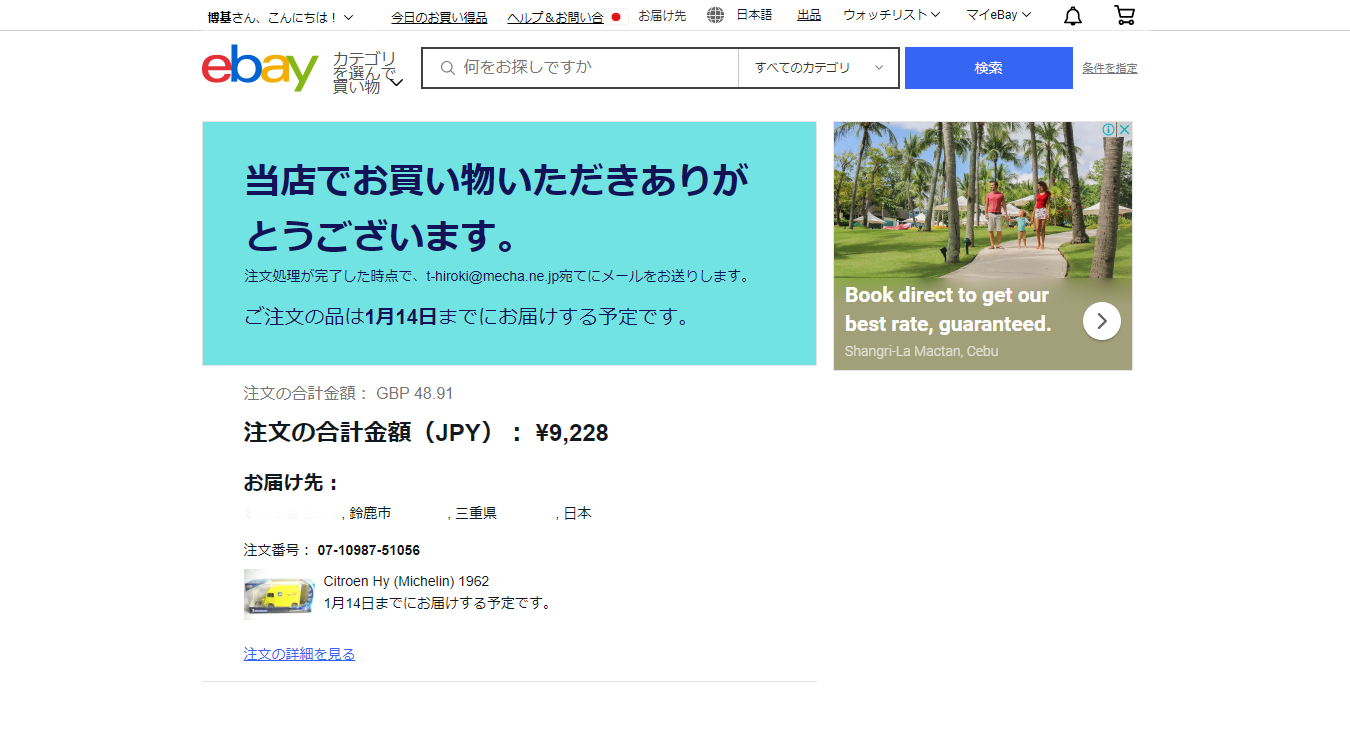
Task: Open the すべてのカテゴリ category dropdown
Action: click(x=819, y=68)
